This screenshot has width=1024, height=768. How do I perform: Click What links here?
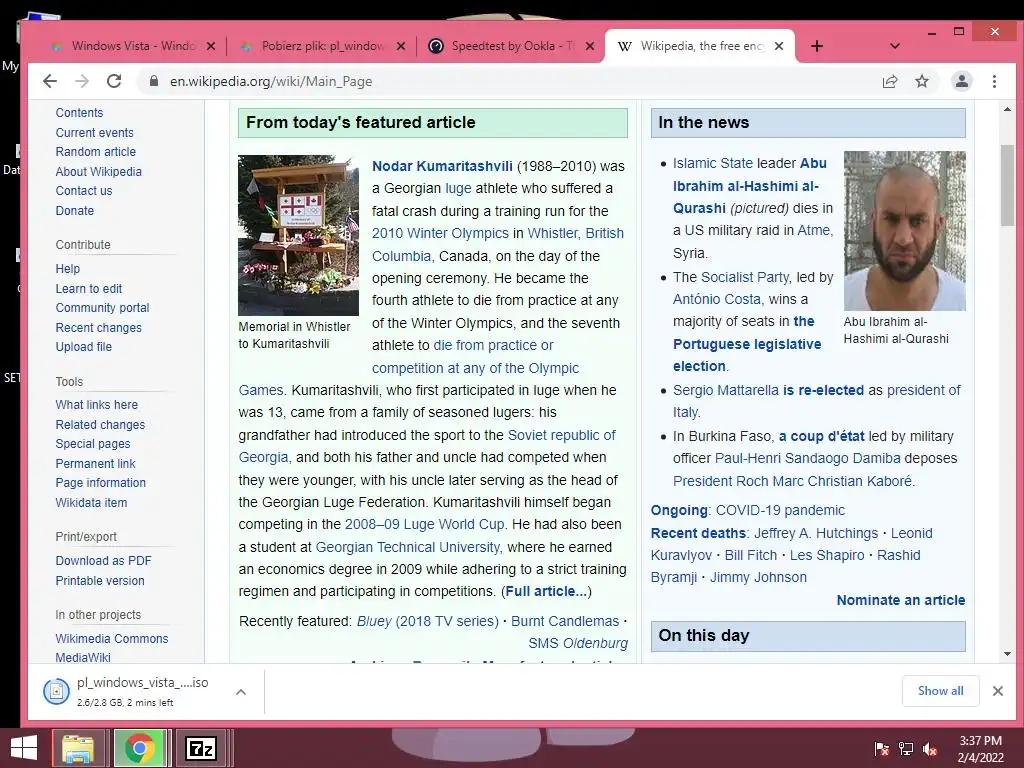97,405
